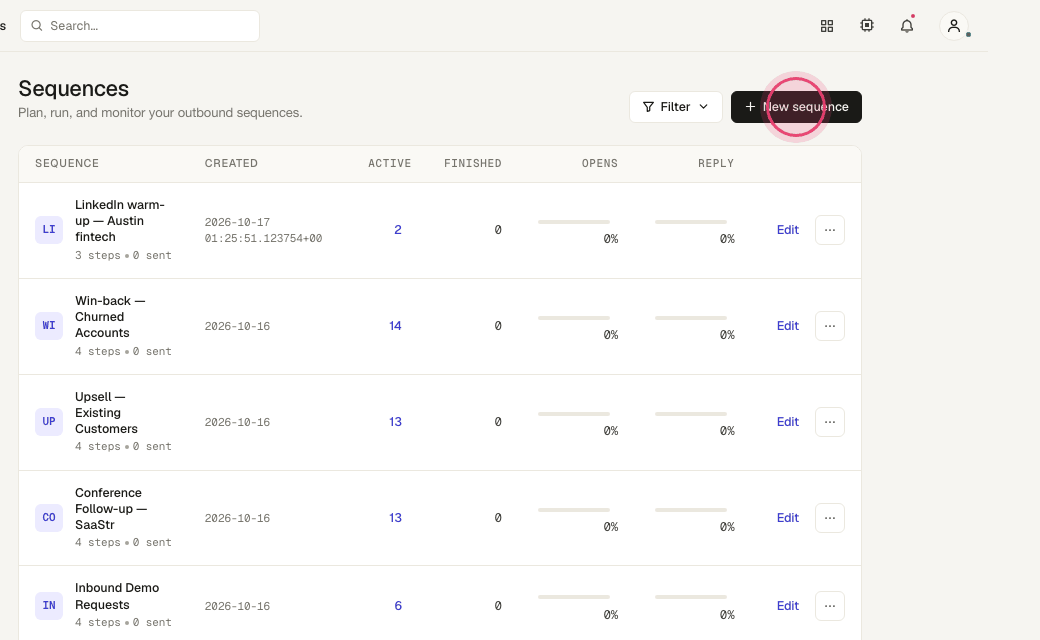
Task: Click the UP sequence badge
Action: [x=49, y=422]
